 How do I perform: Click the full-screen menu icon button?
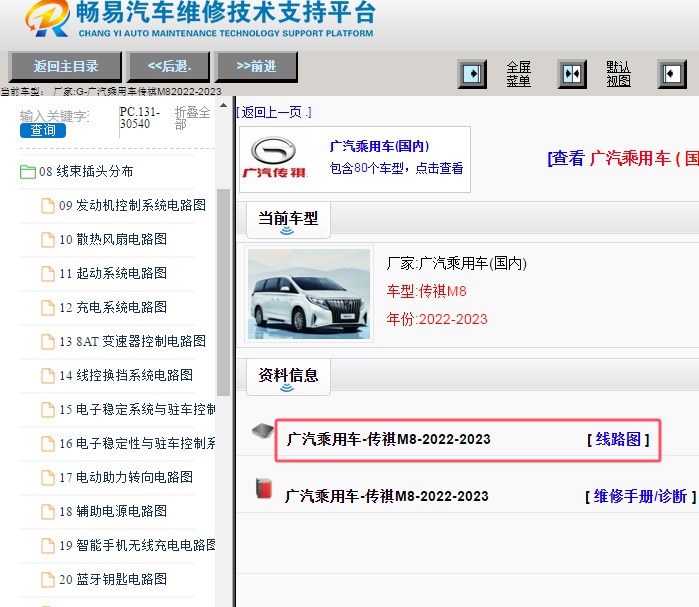tap(472, 74)
